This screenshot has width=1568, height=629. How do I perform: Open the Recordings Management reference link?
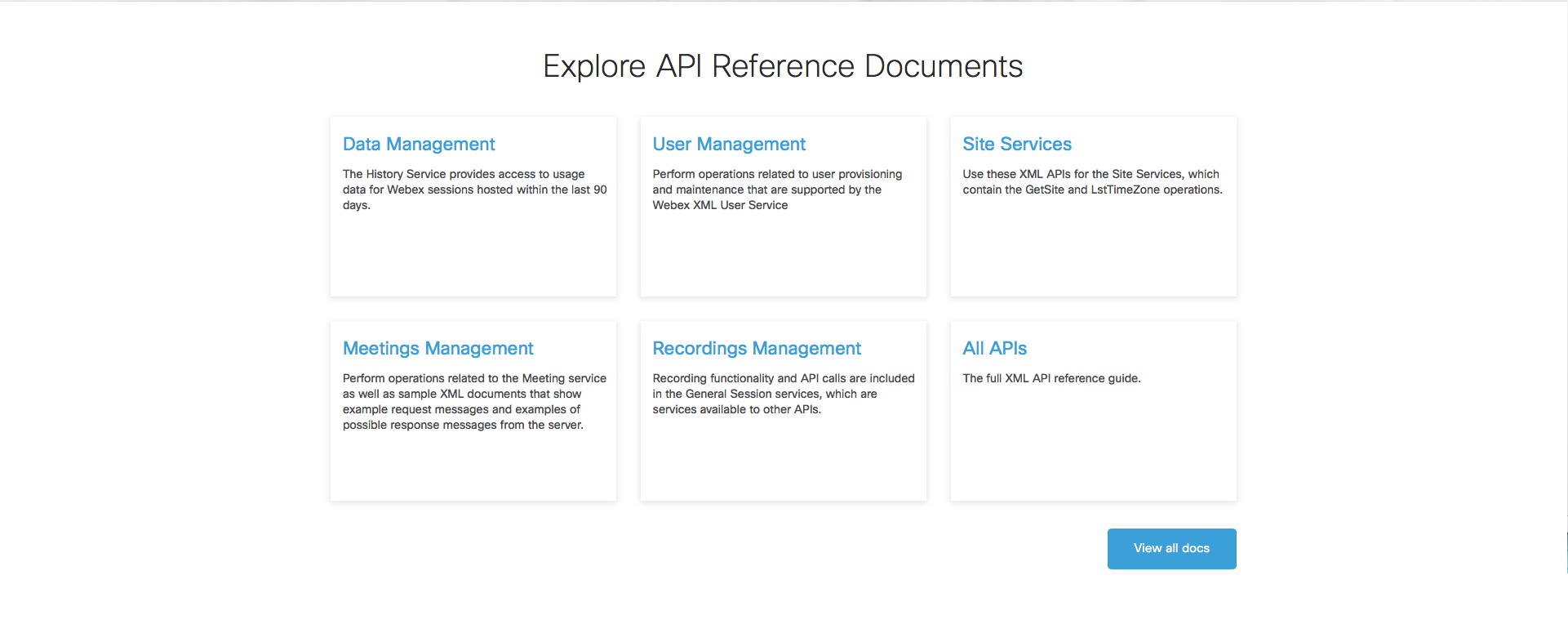coord(757,349)
